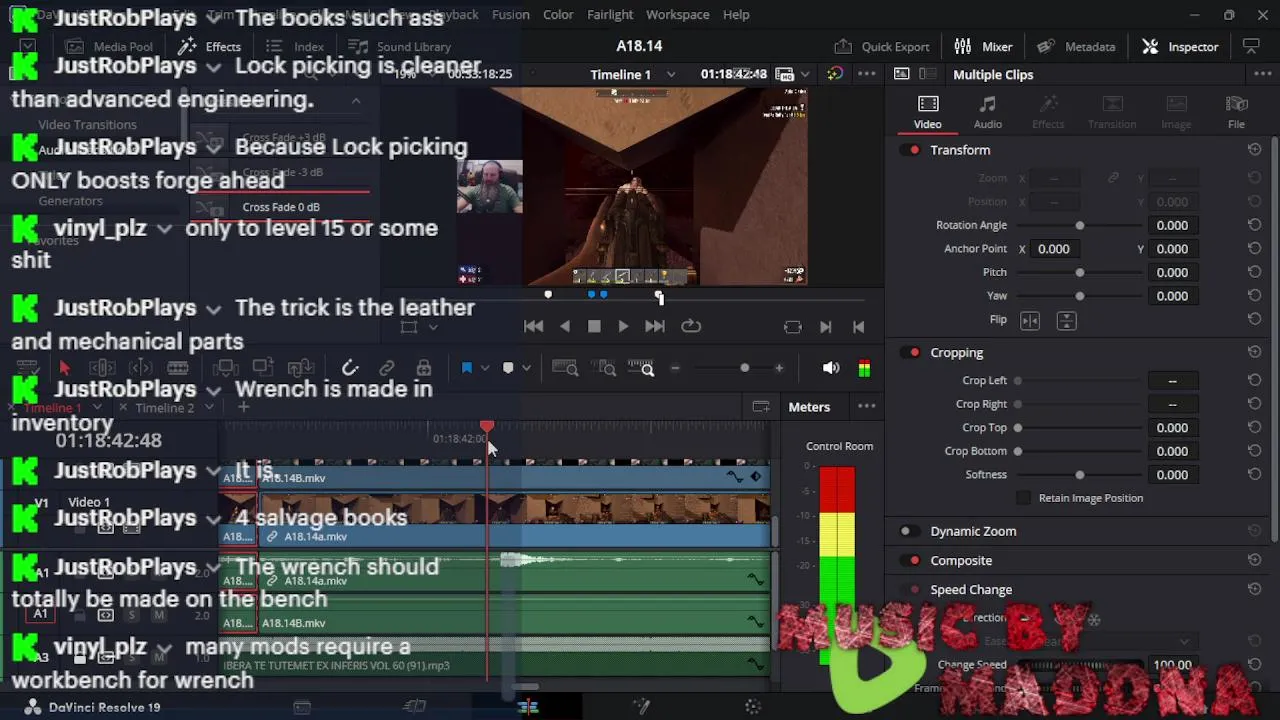
Task: Play the timeline in reverse
Action: 565,326
